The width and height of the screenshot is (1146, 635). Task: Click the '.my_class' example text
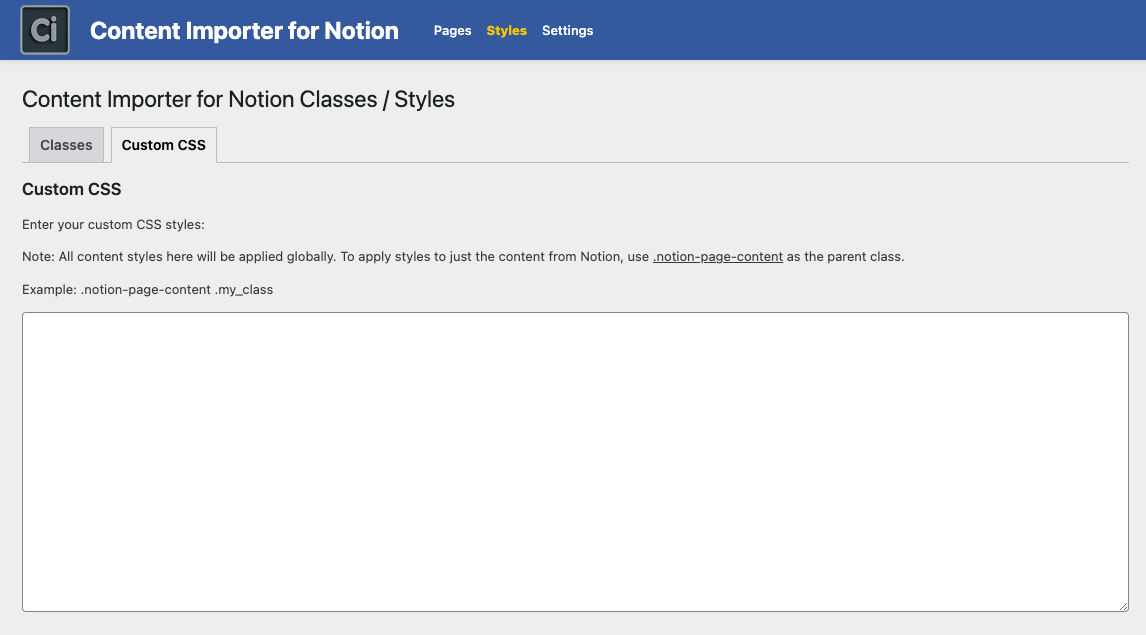(x=244, y=290)
